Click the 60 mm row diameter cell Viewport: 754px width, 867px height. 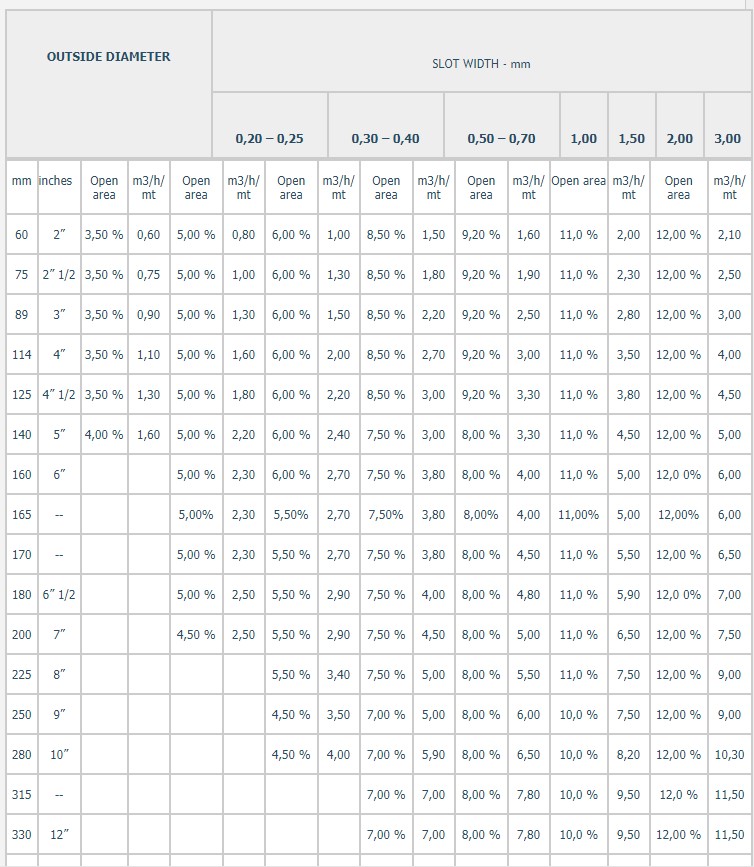pos(22,234)
